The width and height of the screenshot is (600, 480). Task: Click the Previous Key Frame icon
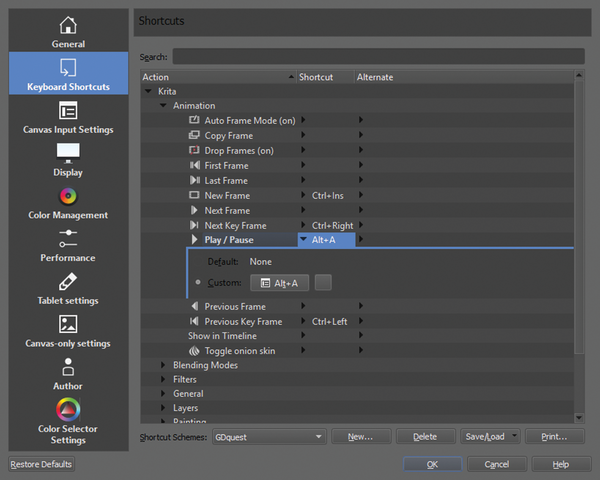tap(194, 321)
